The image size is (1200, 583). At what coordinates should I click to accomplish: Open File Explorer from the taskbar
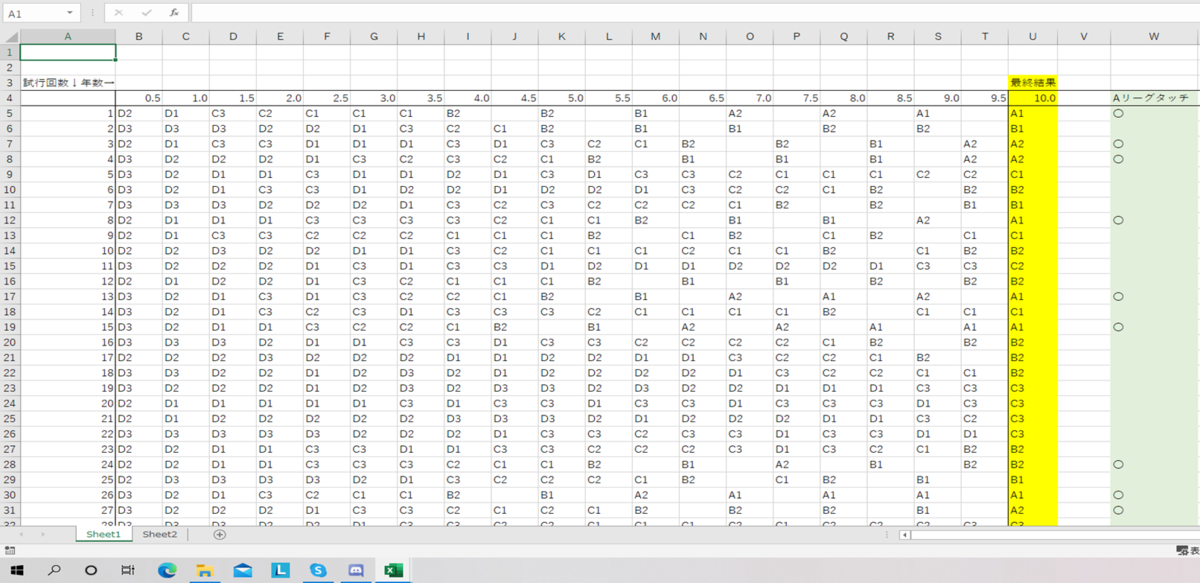point(205,569)
